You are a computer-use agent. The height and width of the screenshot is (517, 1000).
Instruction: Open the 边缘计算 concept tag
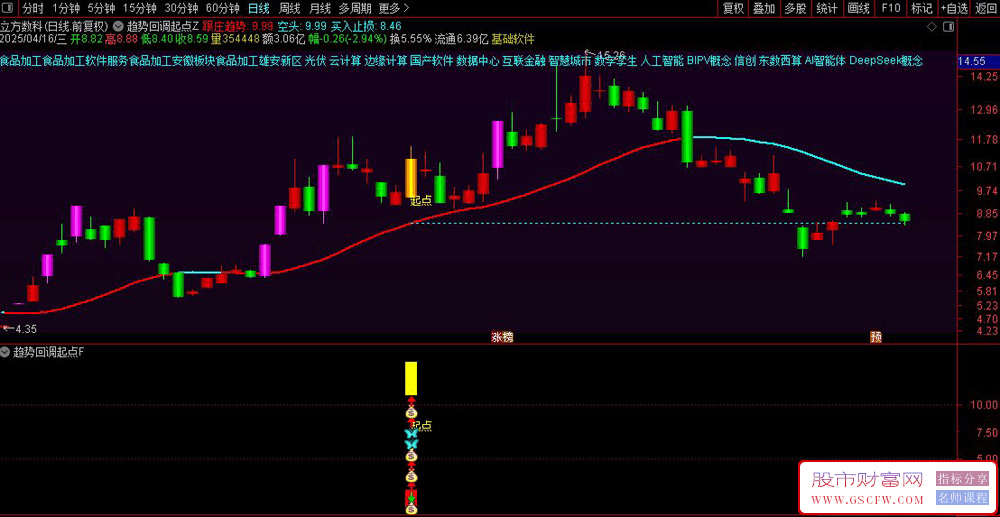click(x=385, y=61)
